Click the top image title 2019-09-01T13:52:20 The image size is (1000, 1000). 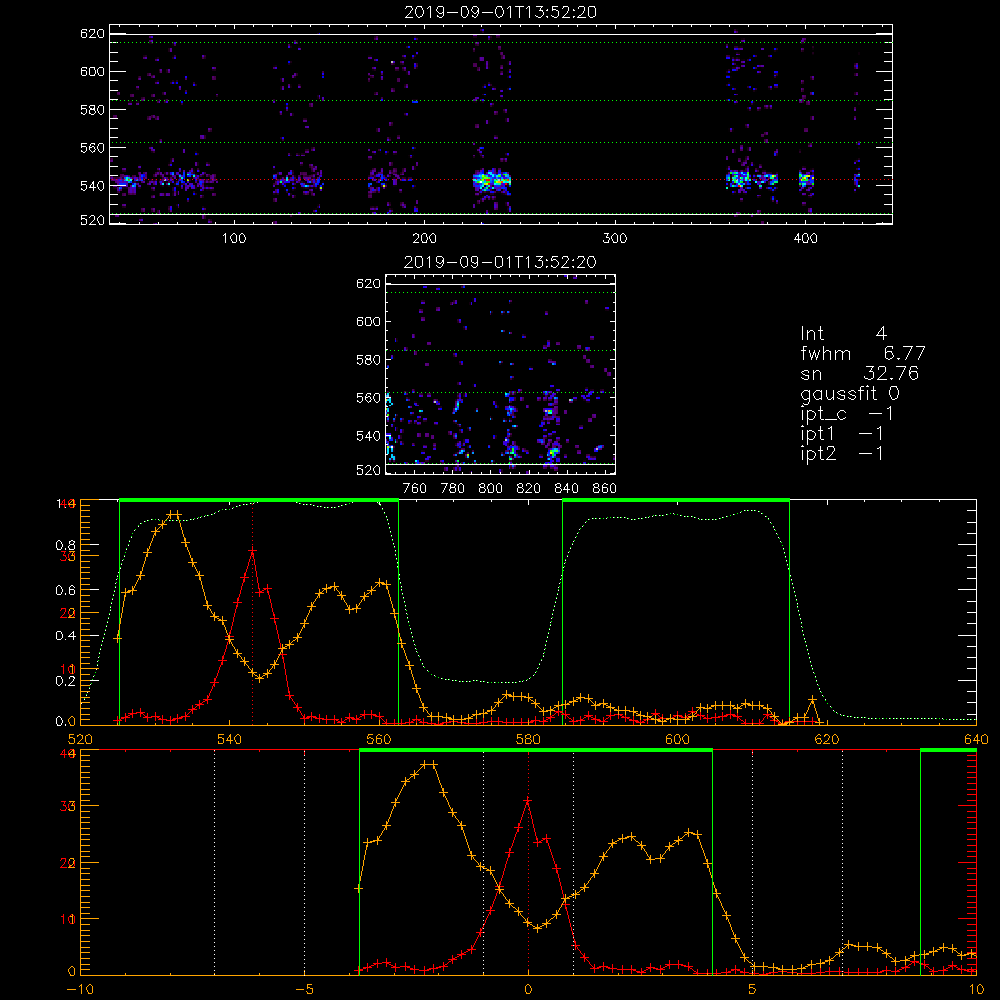click(x=501, y=12)
